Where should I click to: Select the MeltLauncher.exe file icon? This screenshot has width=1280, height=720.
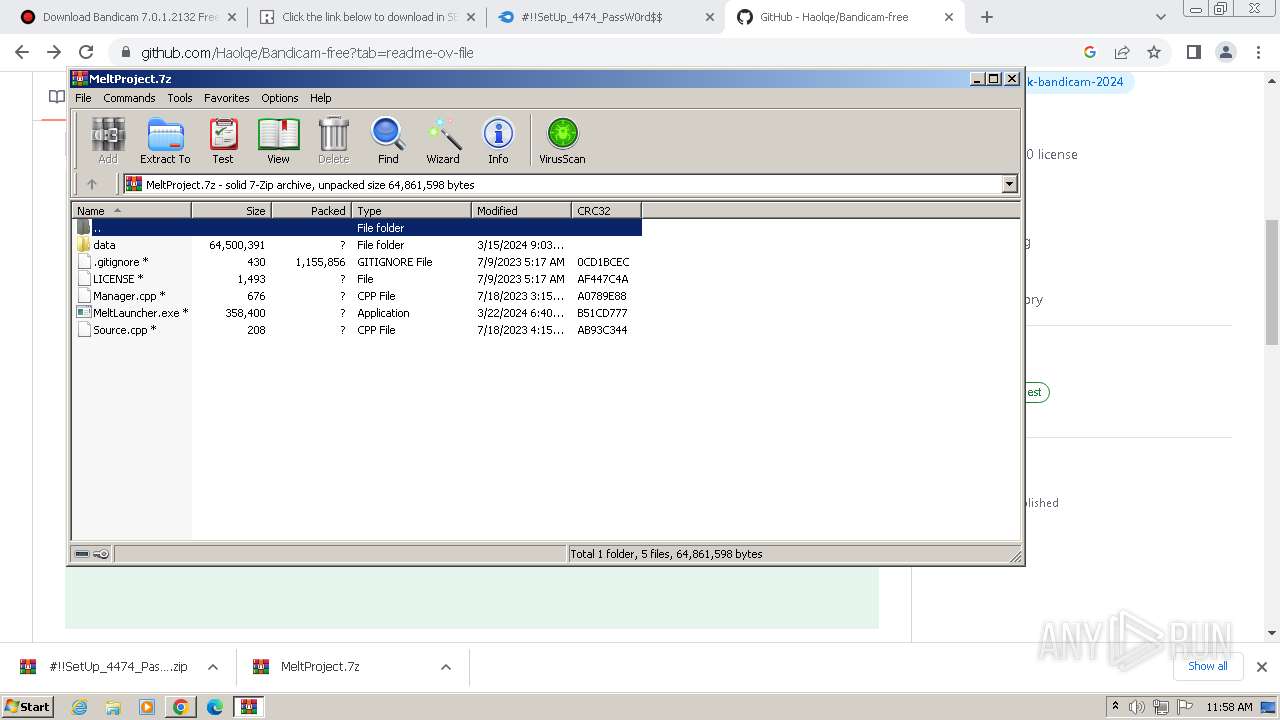click(84, 313)
